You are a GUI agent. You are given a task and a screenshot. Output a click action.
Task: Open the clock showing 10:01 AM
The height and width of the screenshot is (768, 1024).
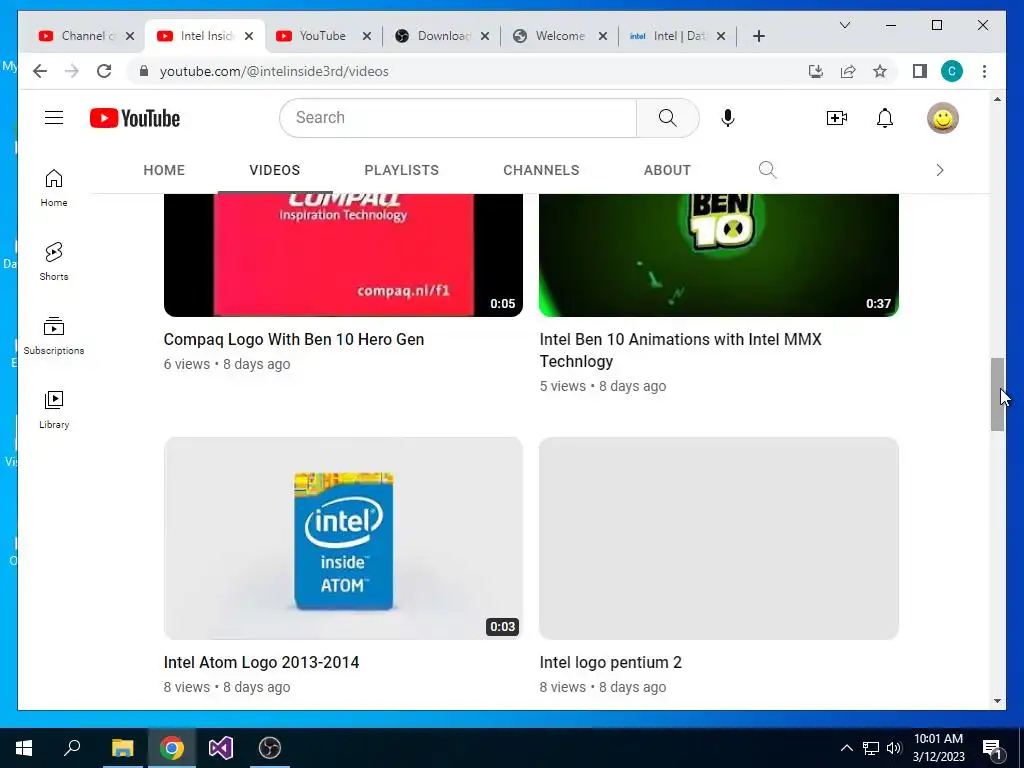click(x=938, y=748)
